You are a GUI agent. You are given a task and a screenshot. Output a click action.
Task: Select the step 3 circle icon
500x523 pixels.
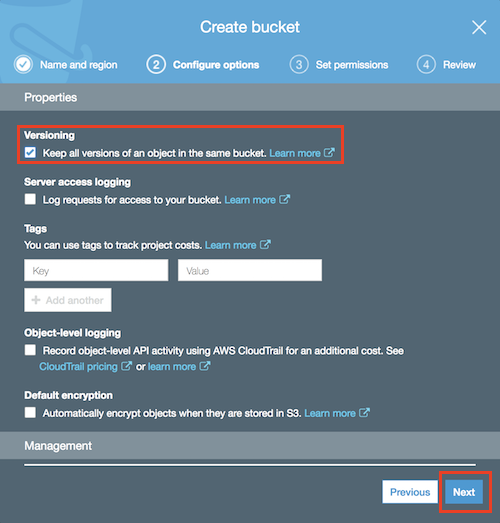pos(299,64)
